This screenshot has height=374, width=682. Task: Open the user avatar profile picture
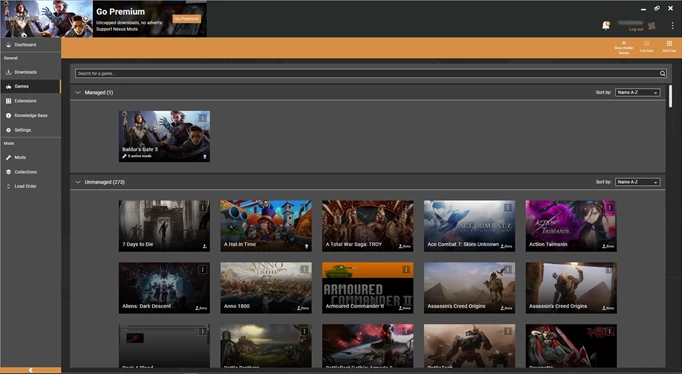coord(652,26)
